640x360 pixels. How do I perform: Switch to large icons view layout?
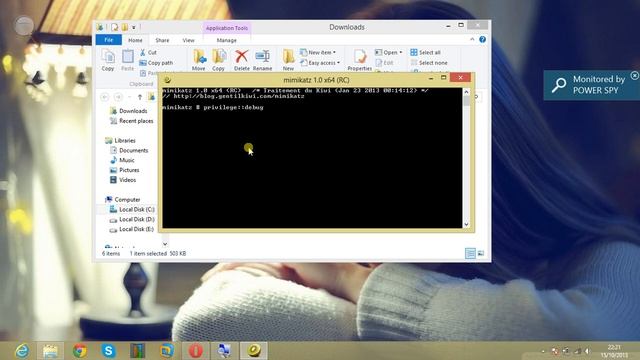481,253
